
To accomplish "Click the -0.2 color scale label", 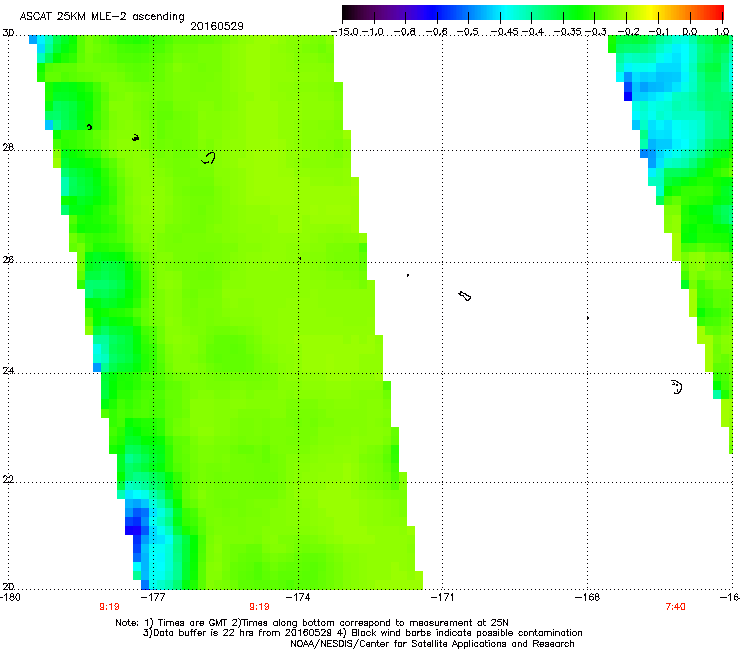I will (x=629, y=32).
